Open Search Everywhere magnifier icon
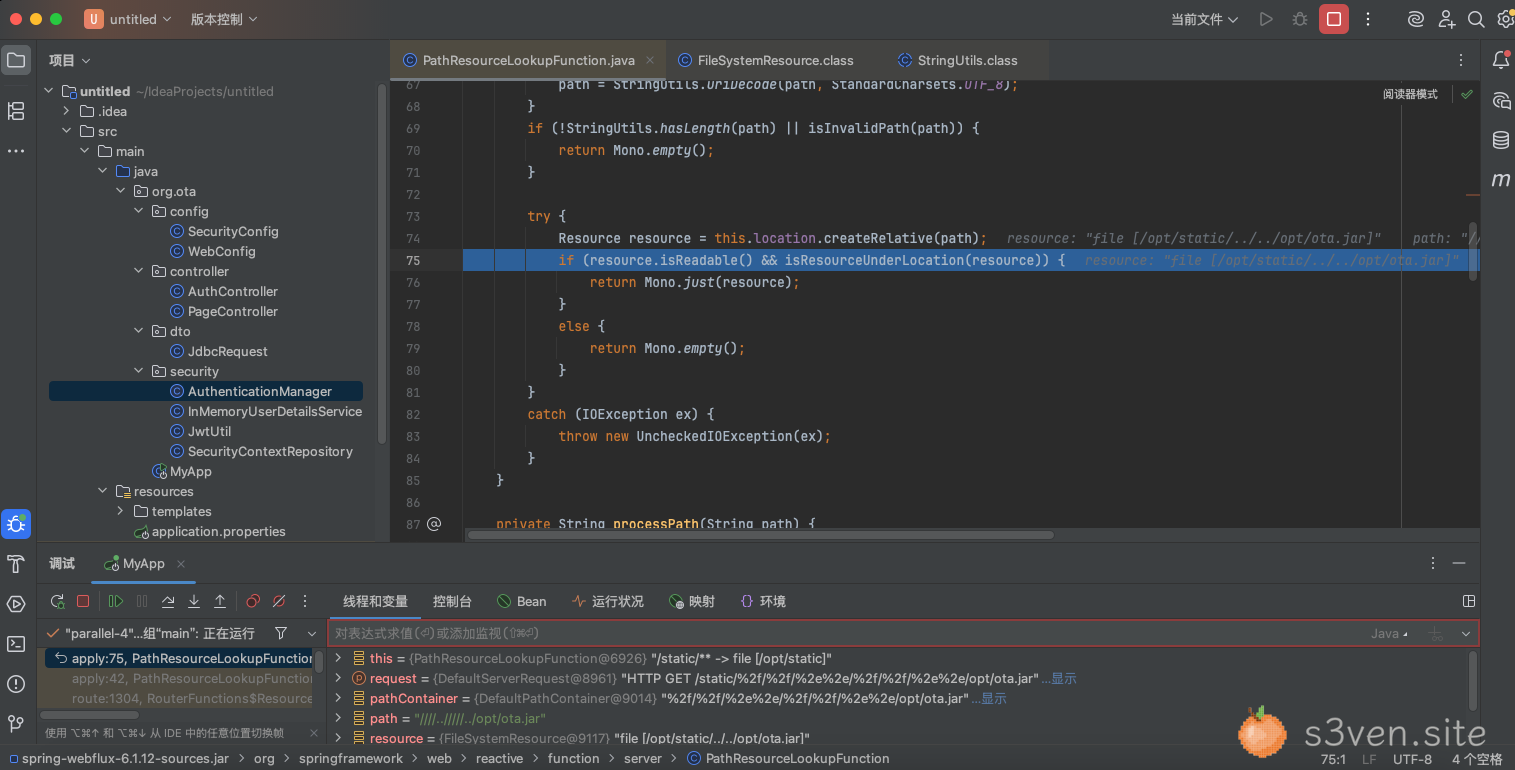This screenshot has width=1515, height=770. [1475, 19]
